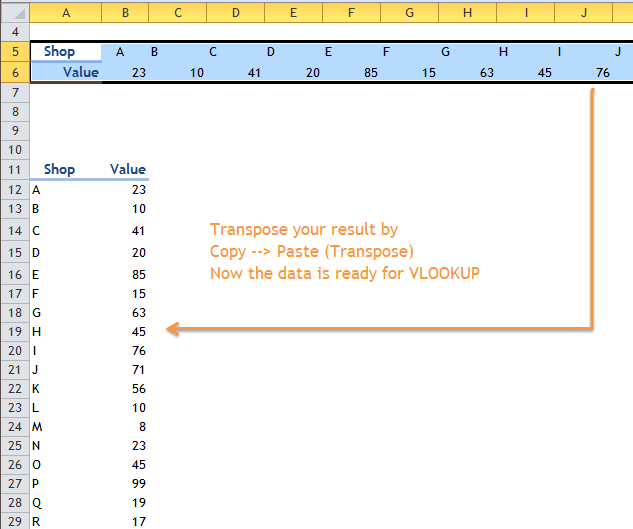633x529 pixels.
Task: Select row 8 header
Action: click(x=15, y=112)
